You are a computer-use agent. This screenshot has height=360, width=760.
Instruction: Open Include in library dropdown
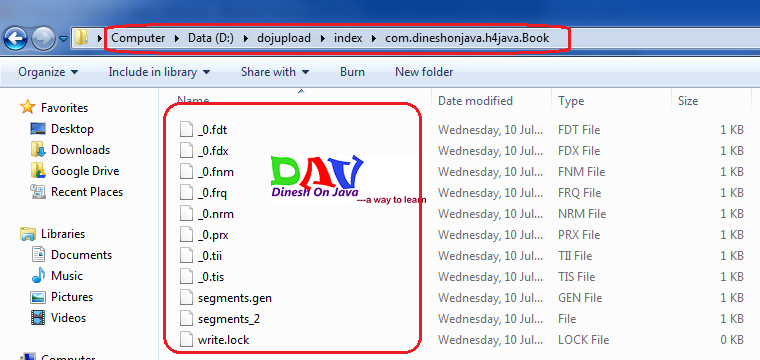[x=159, y=72]
